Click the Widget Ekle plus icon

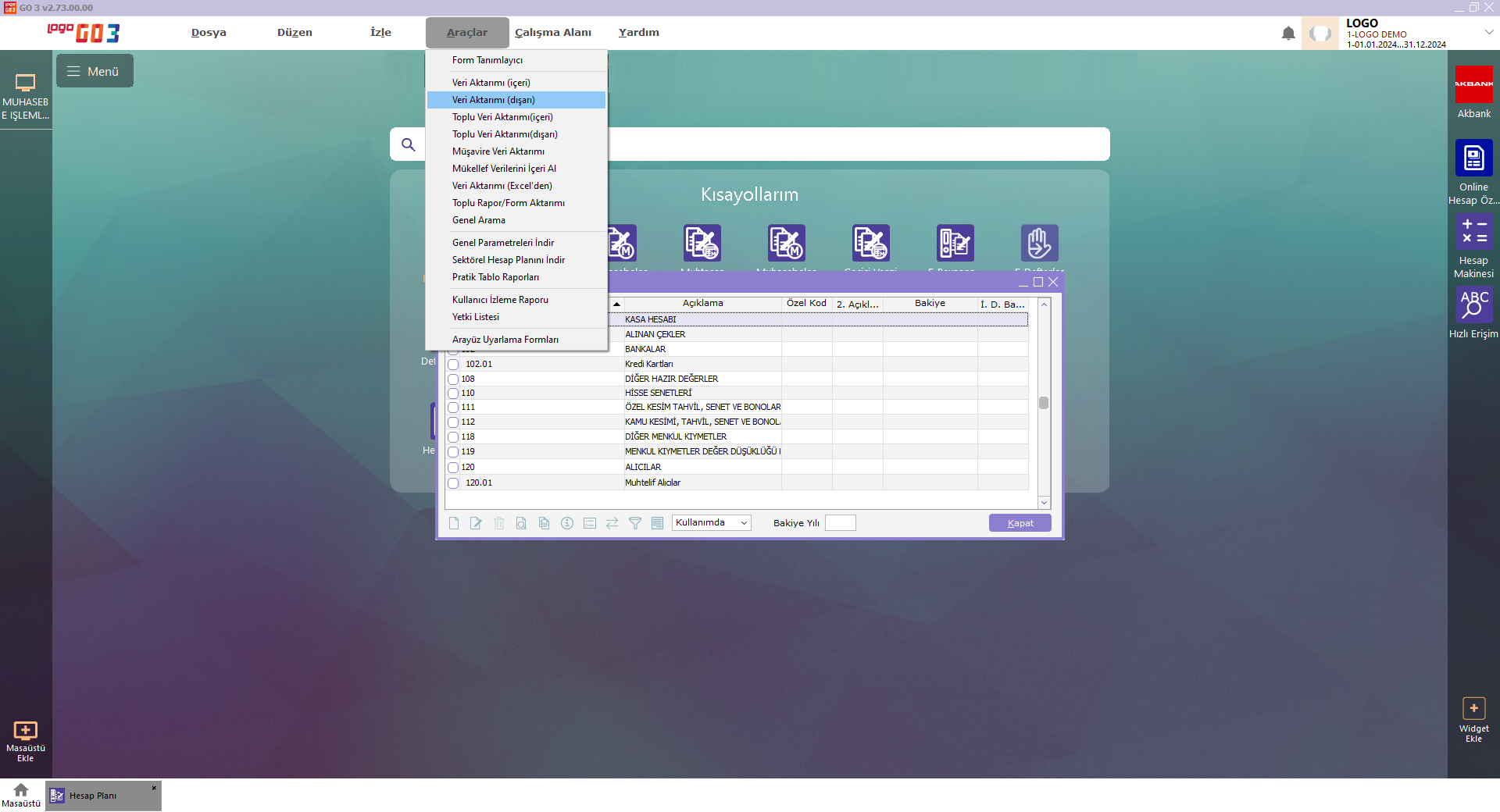tap(1473, 708)
